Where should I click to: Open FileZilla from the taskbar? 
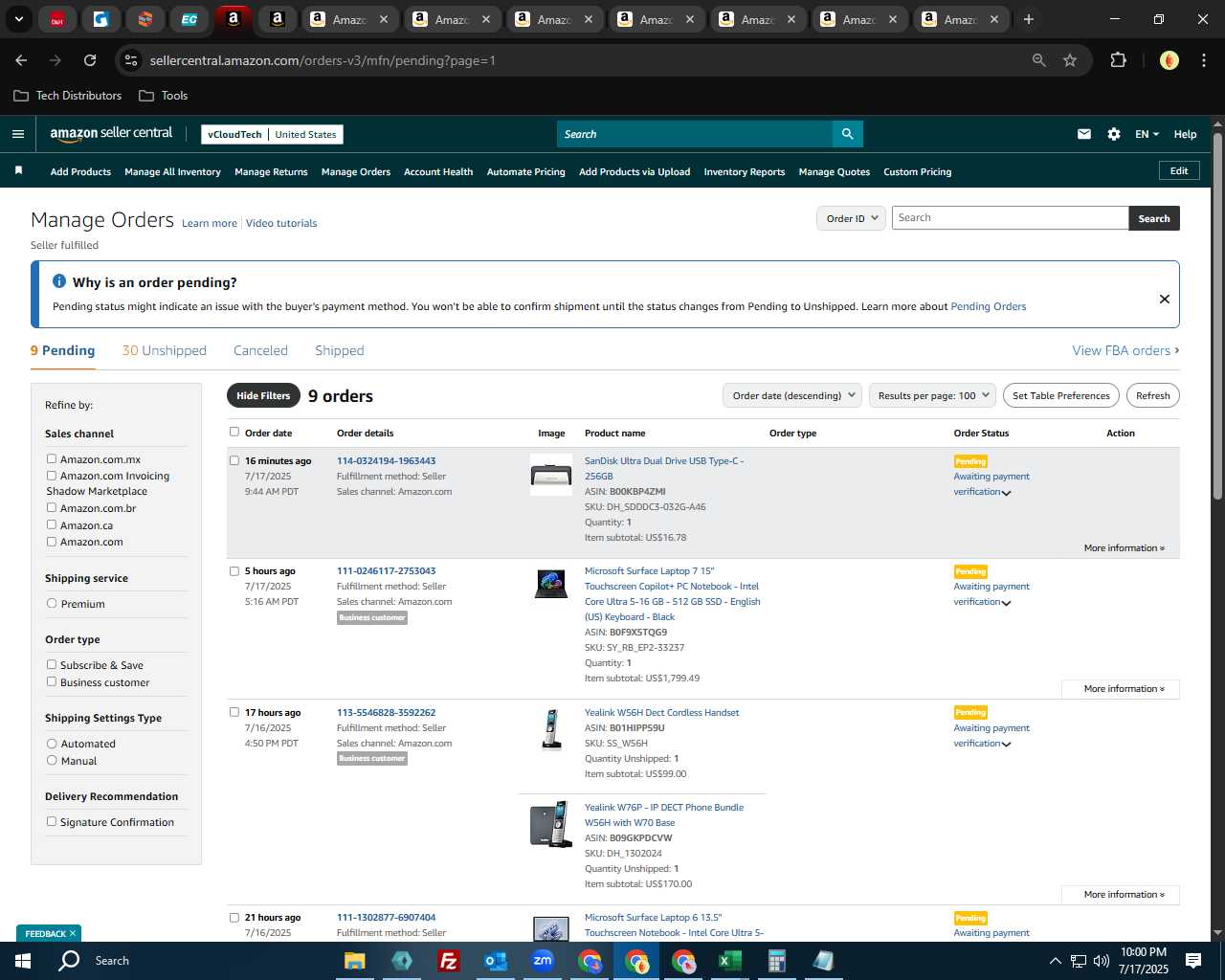(x=448, y=961)
